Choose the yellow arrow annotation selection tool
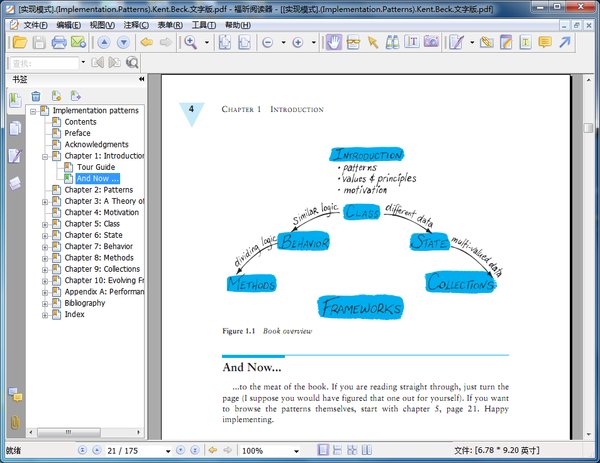 point(373,42)
